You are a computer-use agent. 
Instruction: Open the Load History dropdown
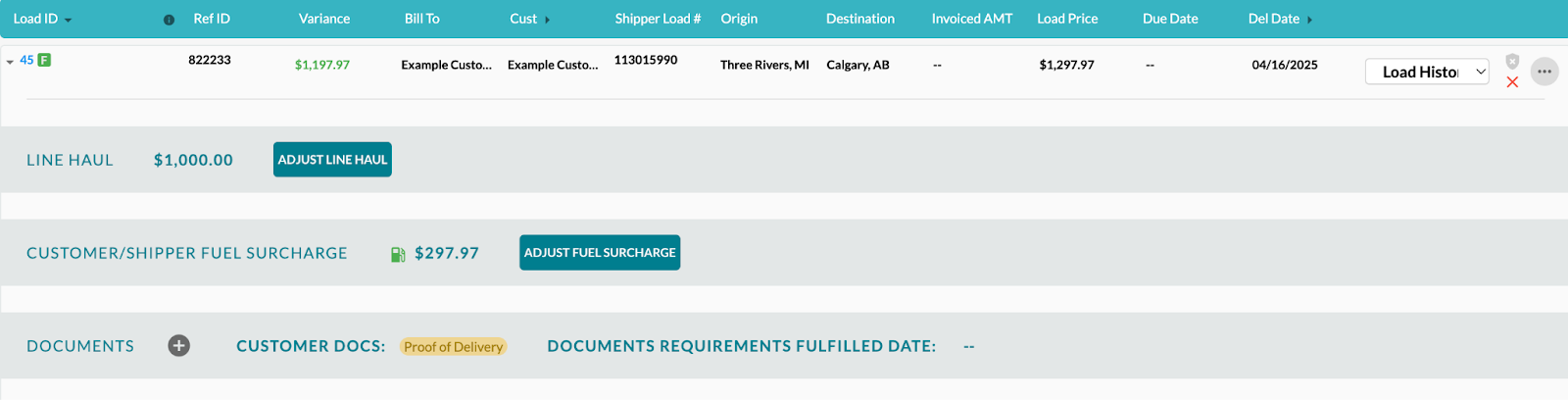pos(1427,72)
